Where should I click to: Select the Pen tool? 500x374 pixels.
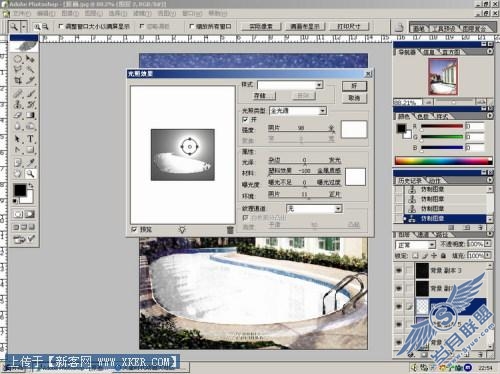click(x=18, y=150)
